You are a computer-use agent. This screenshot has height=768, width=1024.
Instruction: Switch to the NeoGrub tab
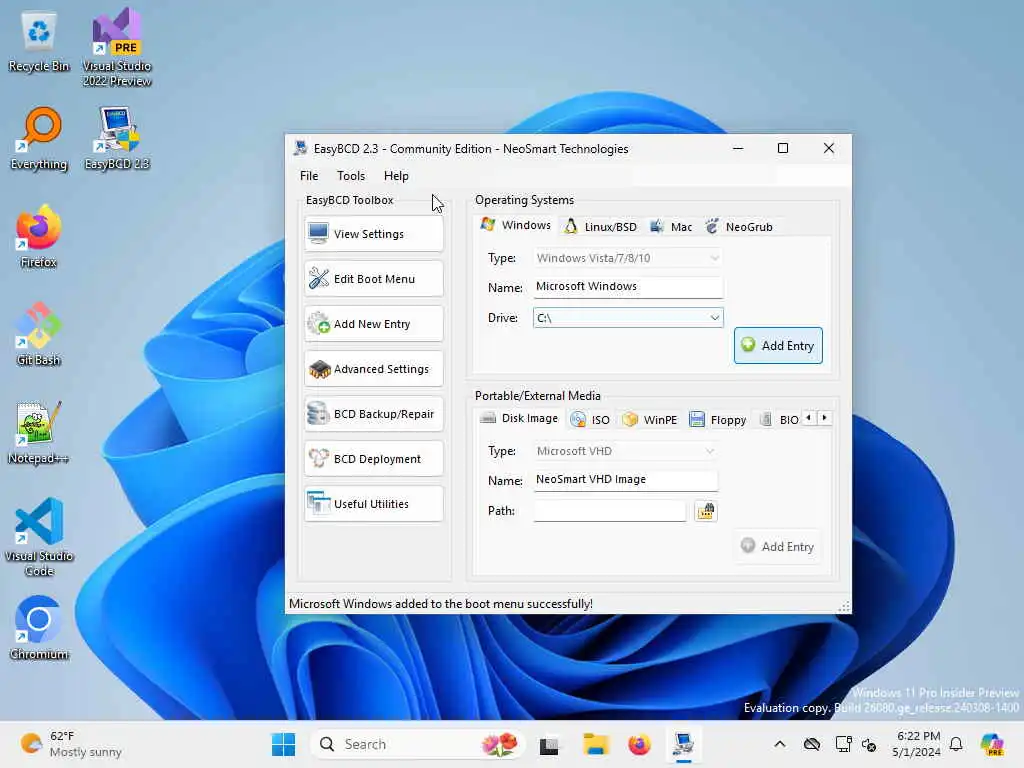[x=739, y=227]
